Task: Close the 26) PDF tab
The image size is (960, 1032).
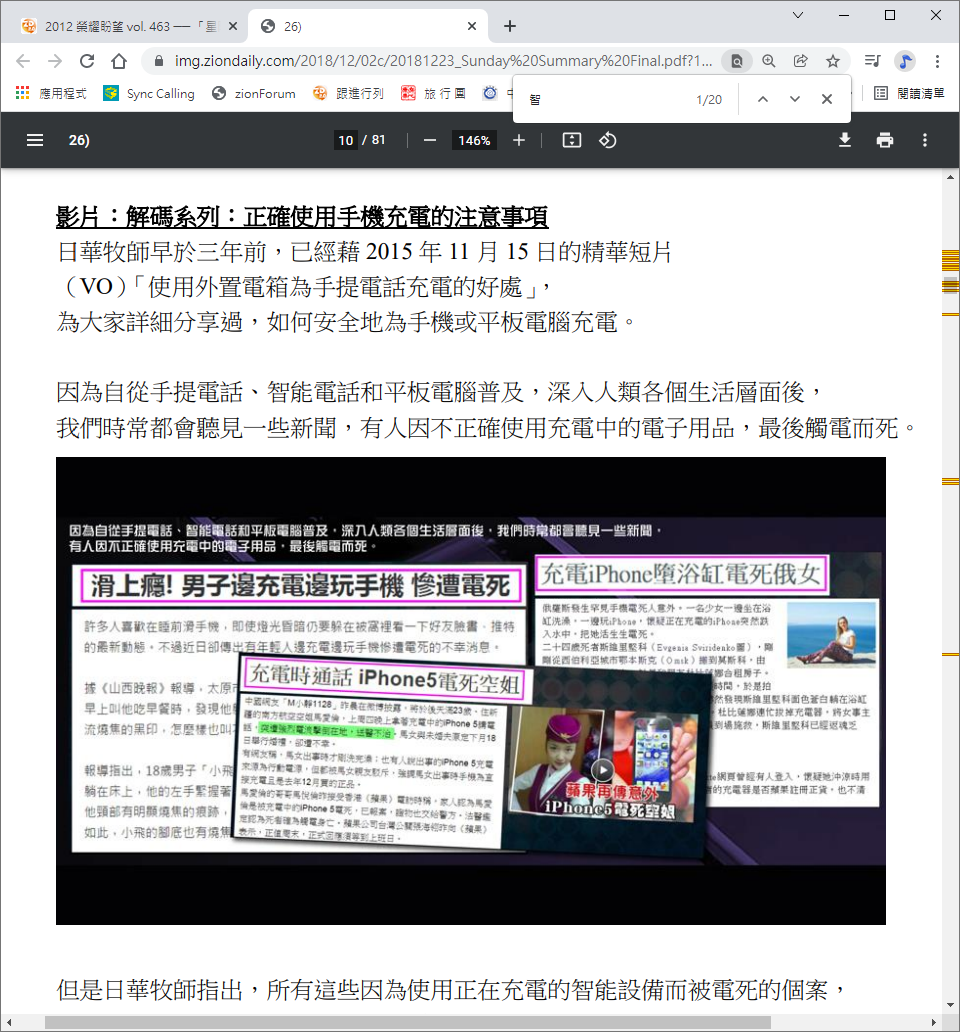Action: click(472, 26)
